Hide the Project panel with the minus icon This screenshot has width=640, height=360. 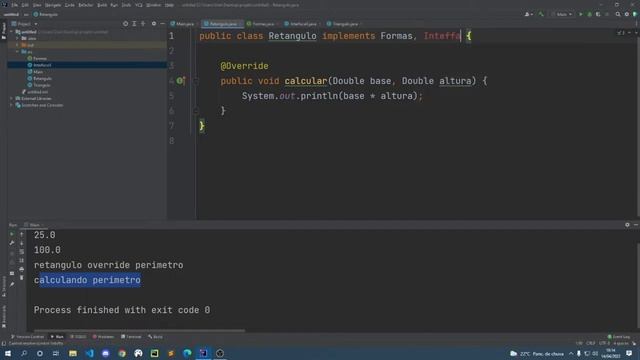tap(162, 24)
